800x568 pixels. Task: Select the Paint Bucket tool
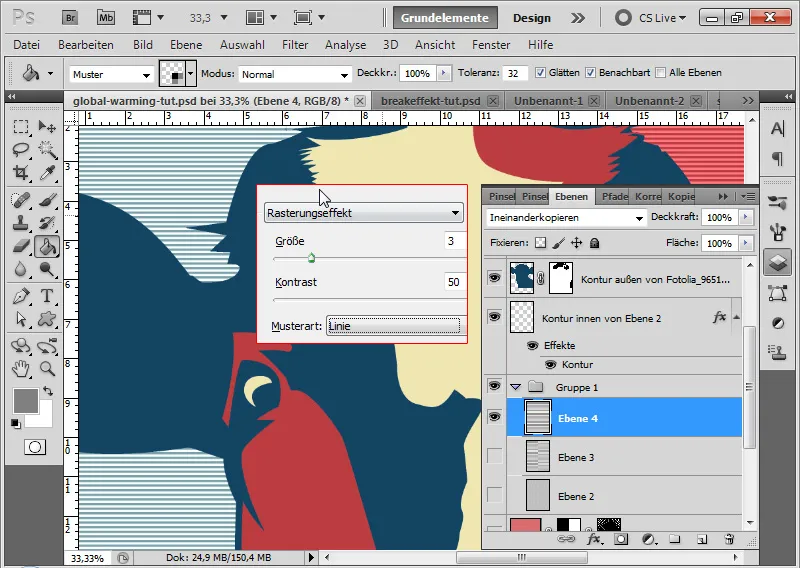(x=47, y=246)
